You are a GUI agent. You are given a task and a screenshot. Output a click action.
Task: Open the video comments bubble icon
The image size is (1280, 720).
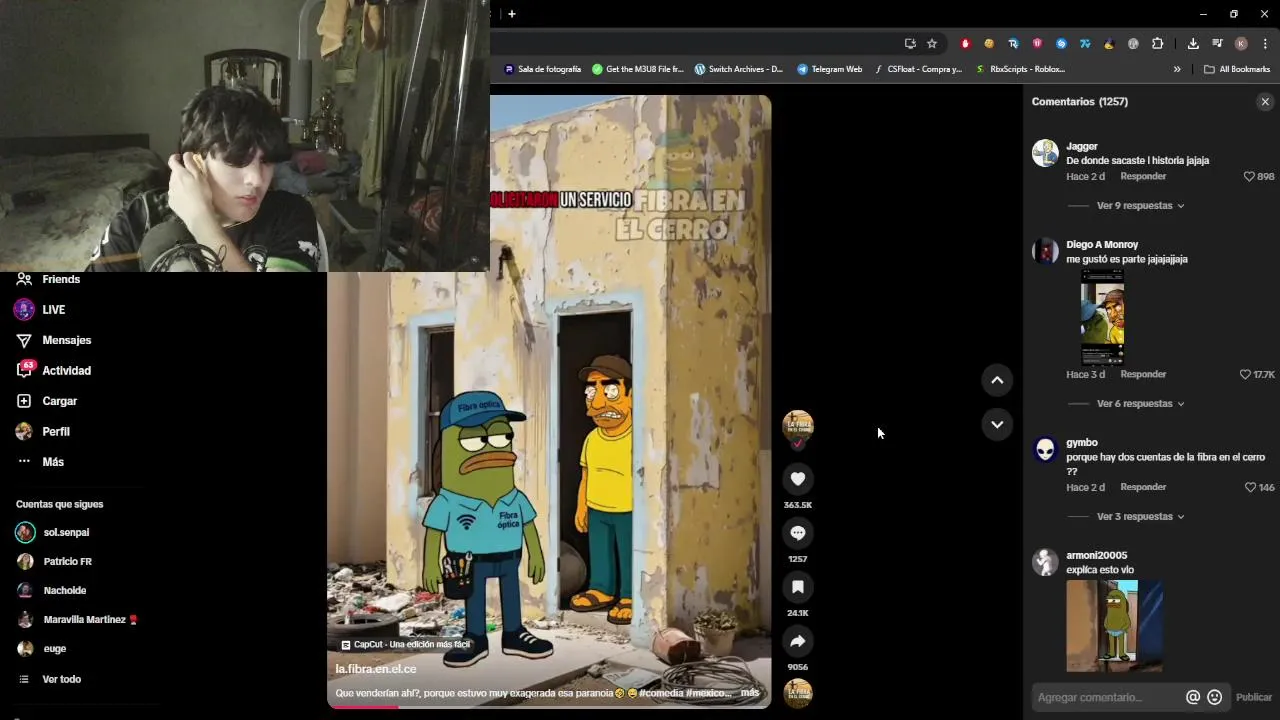798,533
